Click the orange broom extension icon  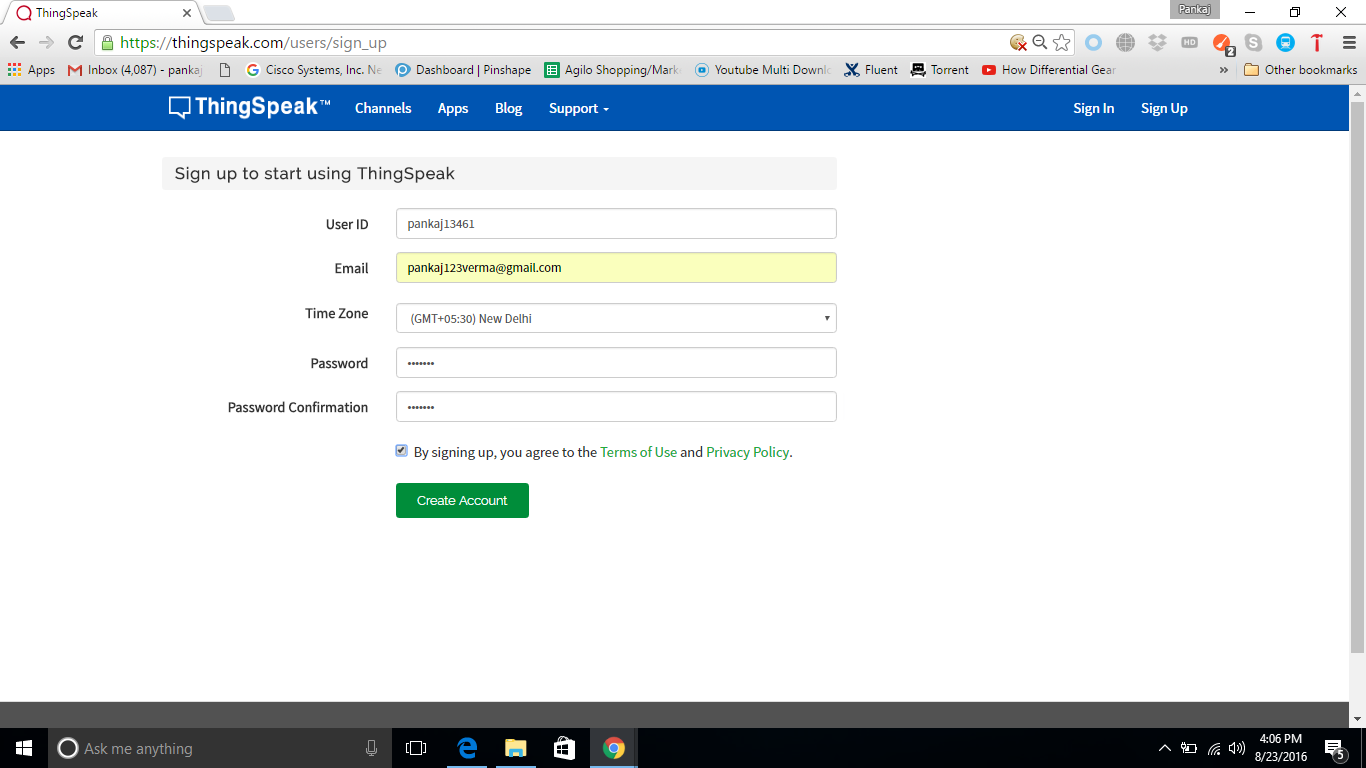point(1222,43)
